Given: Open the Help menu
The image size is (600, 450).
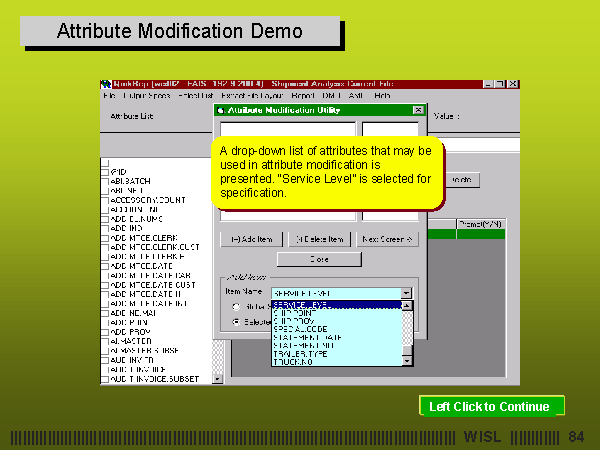Looking at the screenshot, I should [382, 96].
